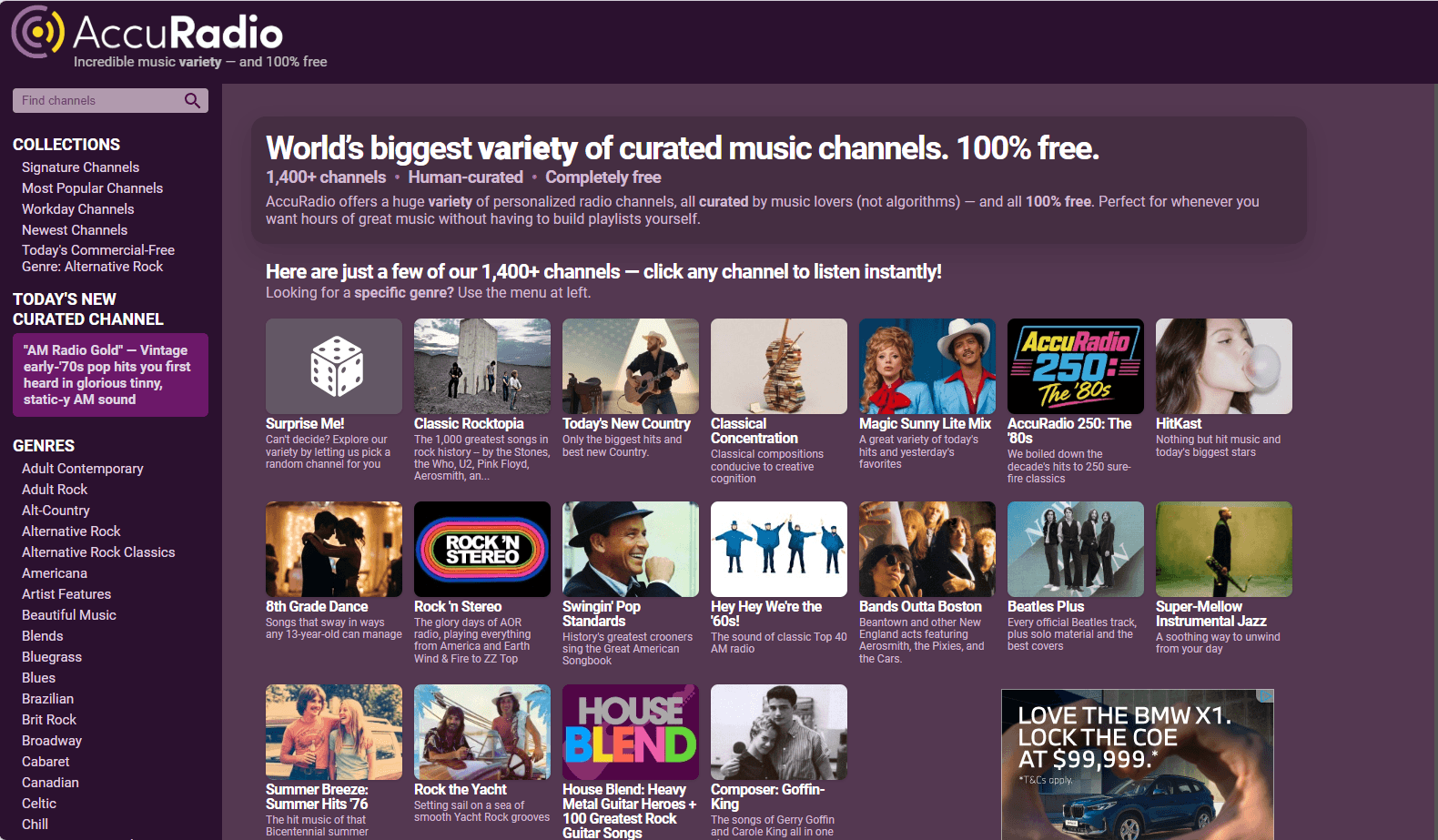Select Blends genre

[x=43, y=636]
